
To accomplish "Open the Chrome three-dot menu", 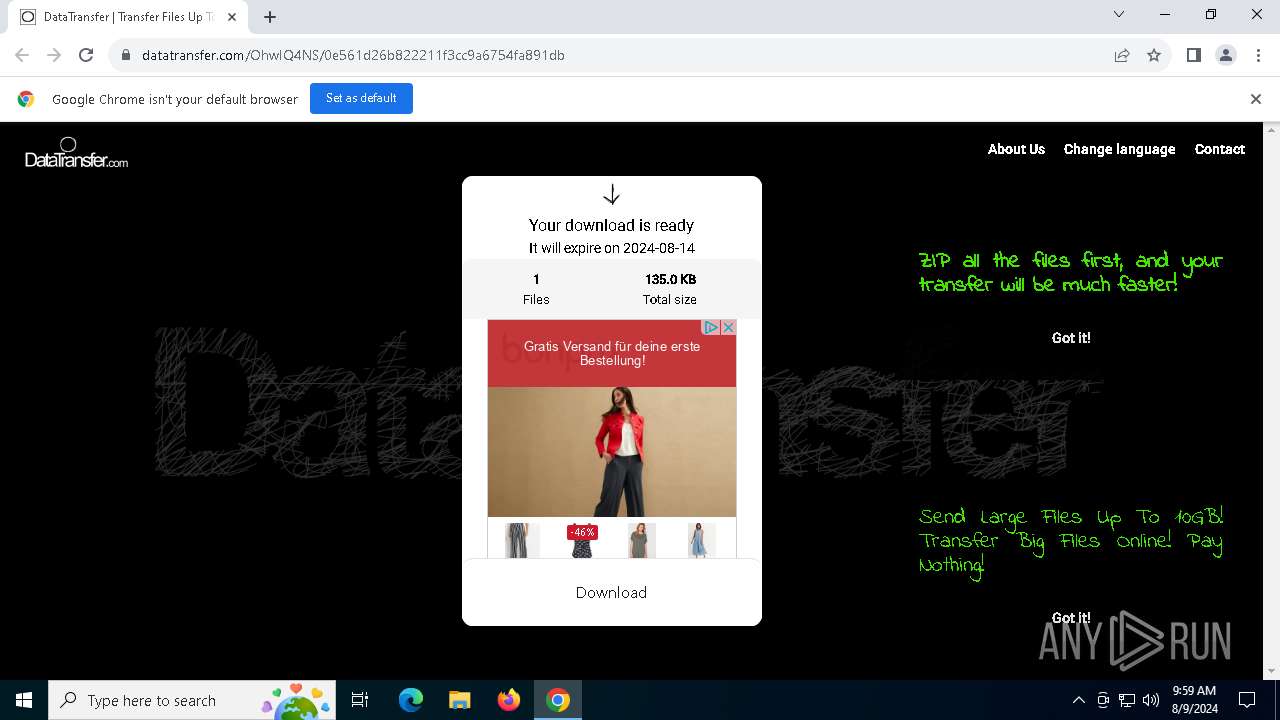I will click(x=1257, y=55).
